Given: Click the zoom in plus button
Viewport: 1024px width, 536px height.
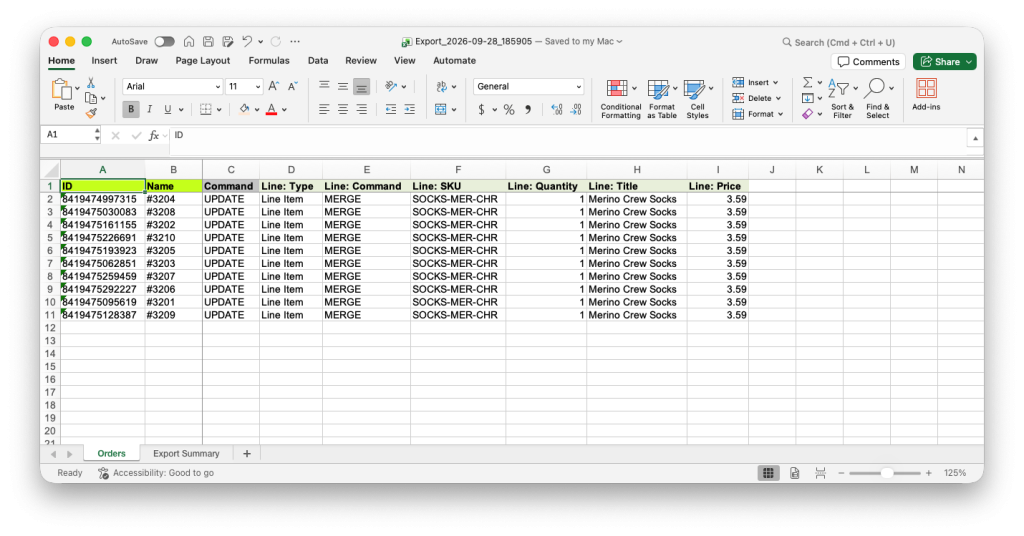Looking at the screenshot, I should coord(929,473).
